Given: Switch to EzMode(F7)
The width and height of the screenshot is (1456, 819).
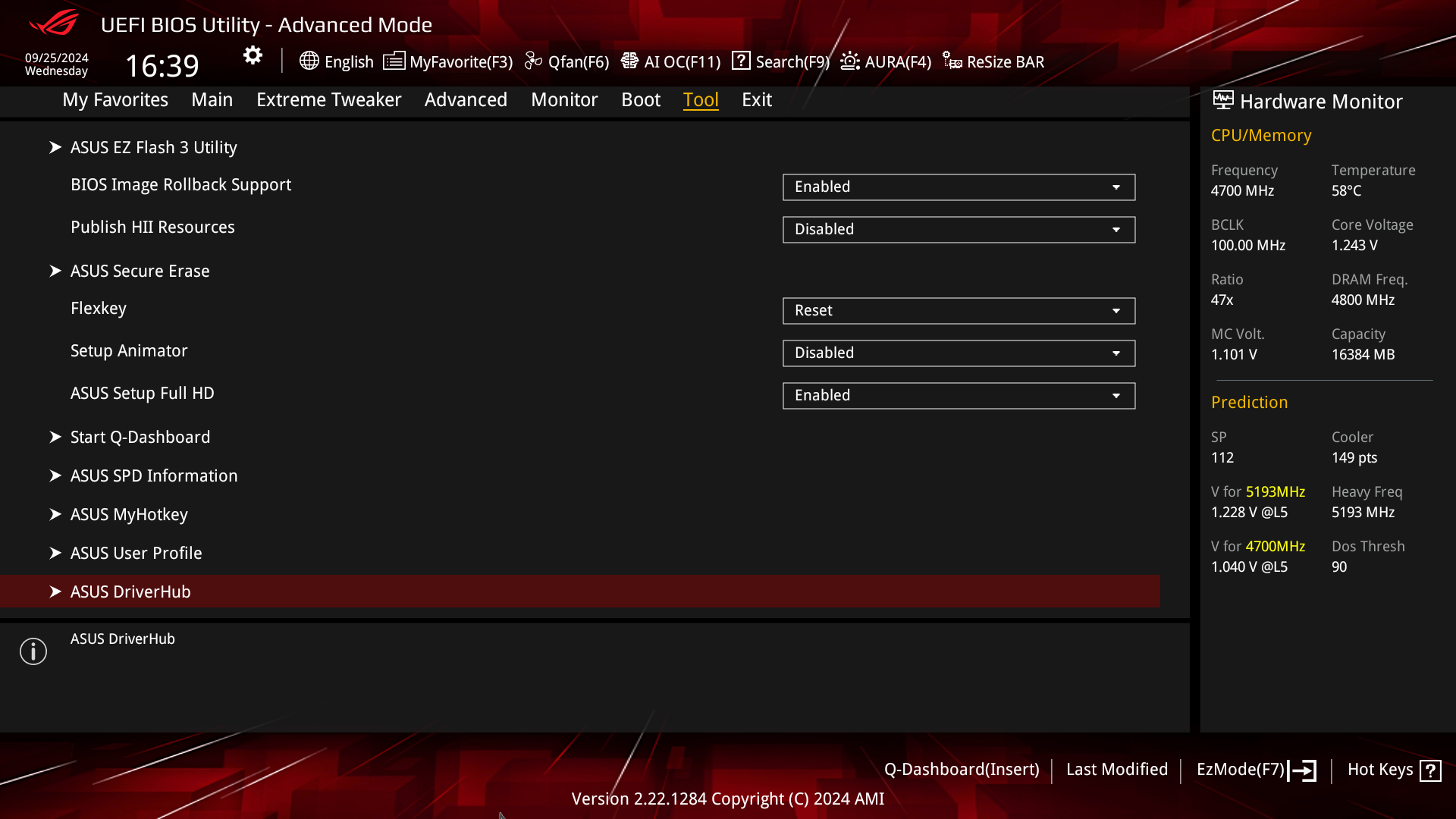Looking at the screenshot, I should (1256, 770).
